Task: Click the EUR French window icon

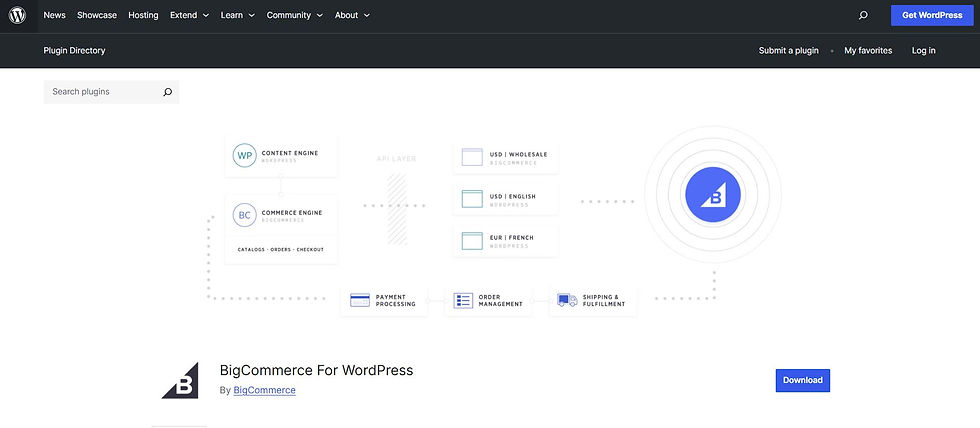Action: click(472, 241)
